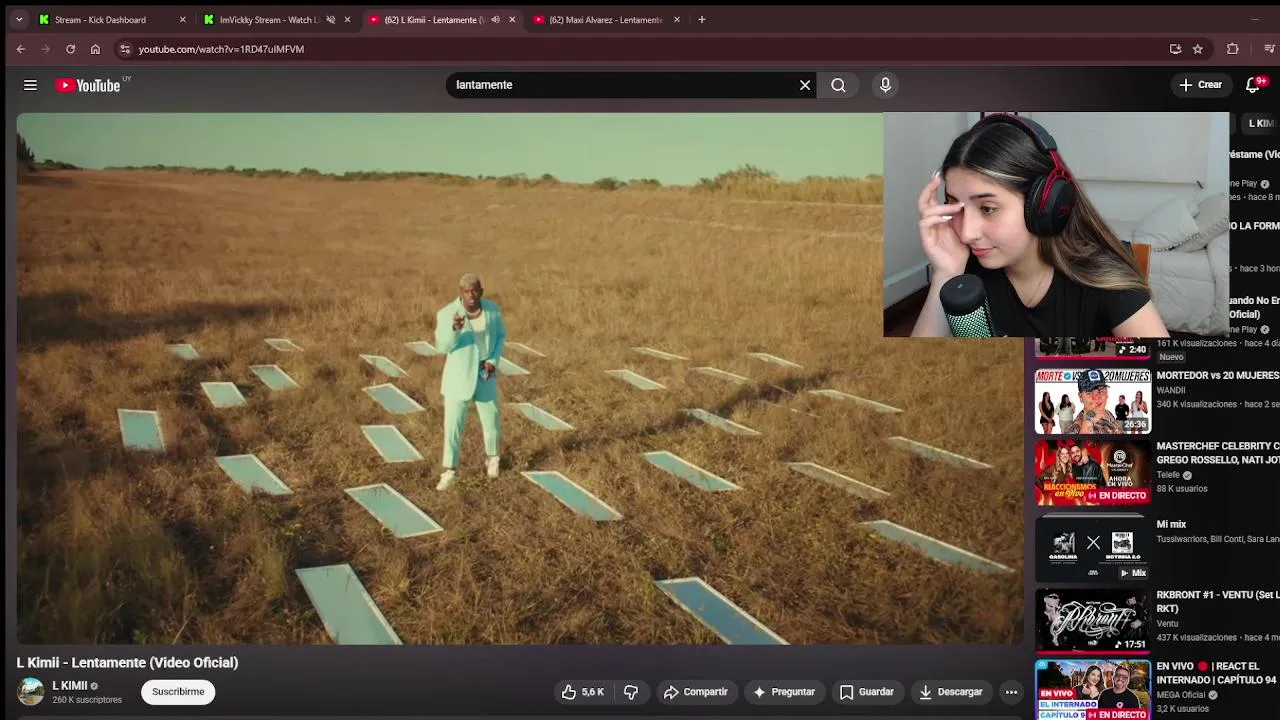Screen dimensions: 1280x720
Task: Click the WANDII channel name
Action: coord(1171,391)
